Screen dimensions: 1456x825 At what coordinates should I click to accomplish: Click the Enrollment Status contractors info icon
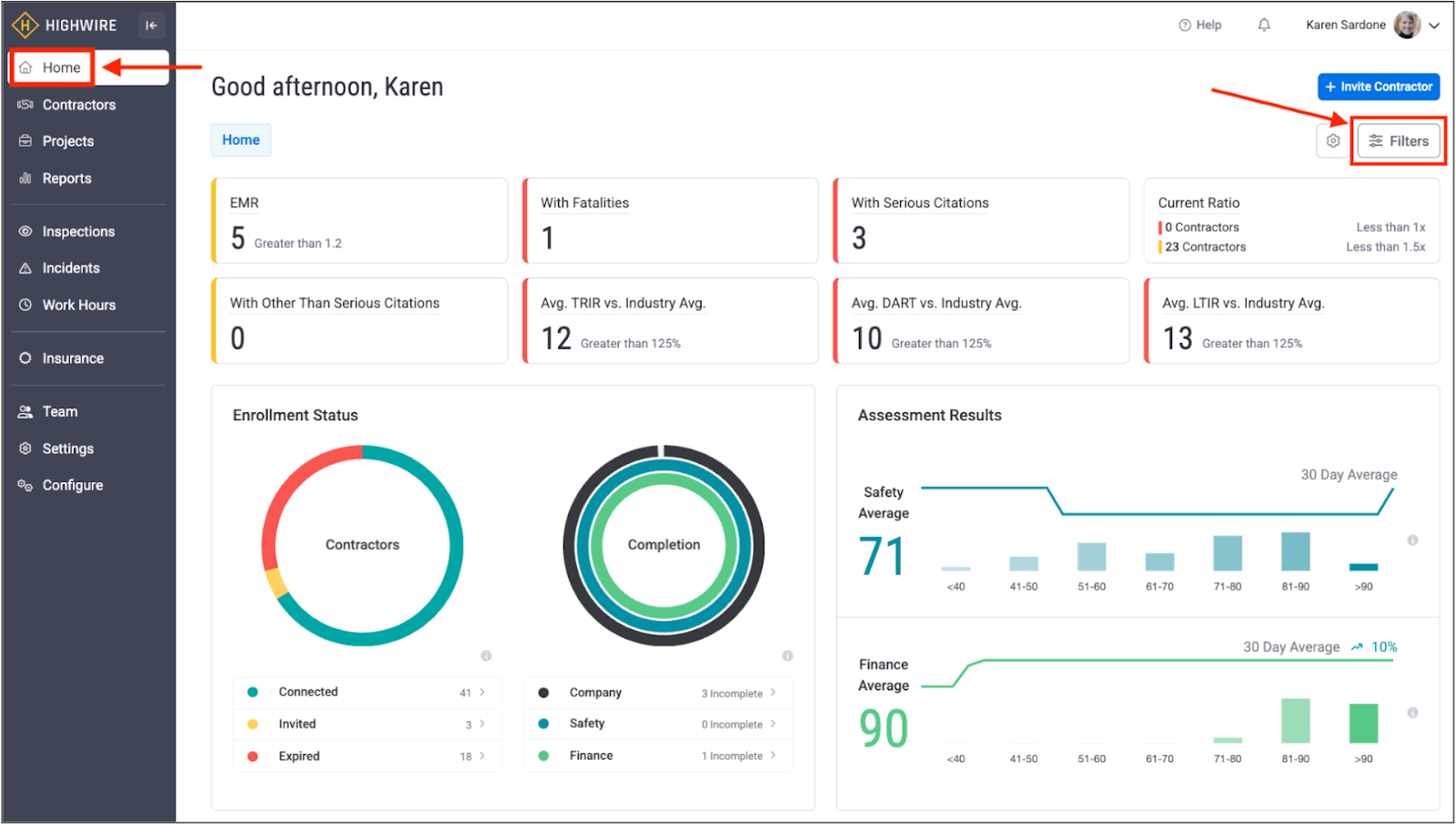tap(486, 656)
